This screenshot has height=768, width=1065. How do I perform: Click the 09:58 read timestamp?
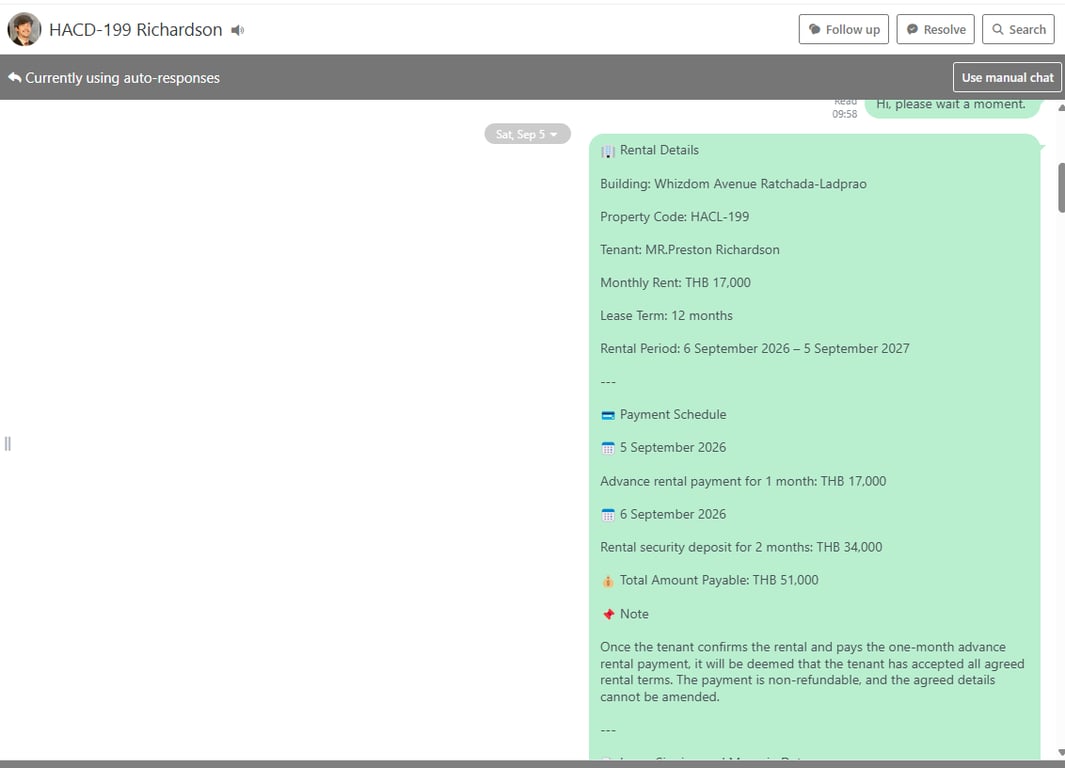click(x=844, y=114)
